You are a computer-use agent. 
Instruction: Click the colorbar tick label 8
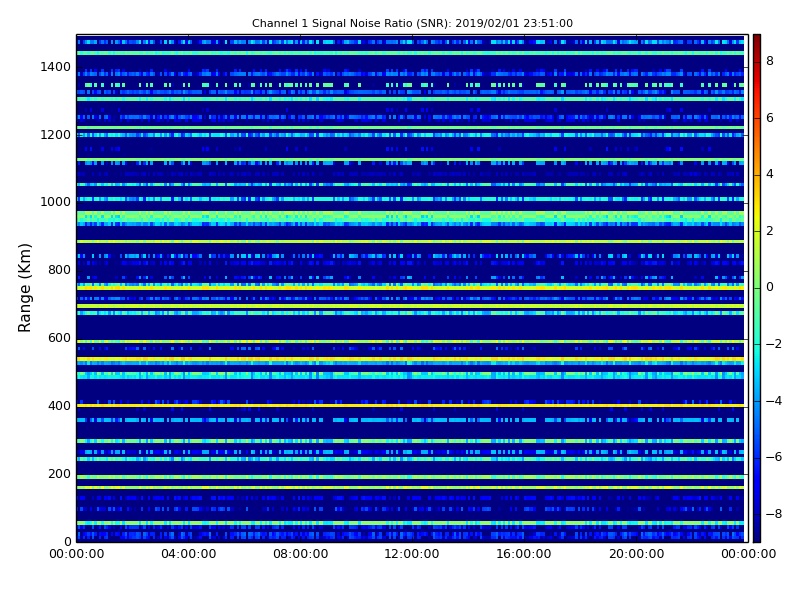pyautogui.click(x=770, y=61)
